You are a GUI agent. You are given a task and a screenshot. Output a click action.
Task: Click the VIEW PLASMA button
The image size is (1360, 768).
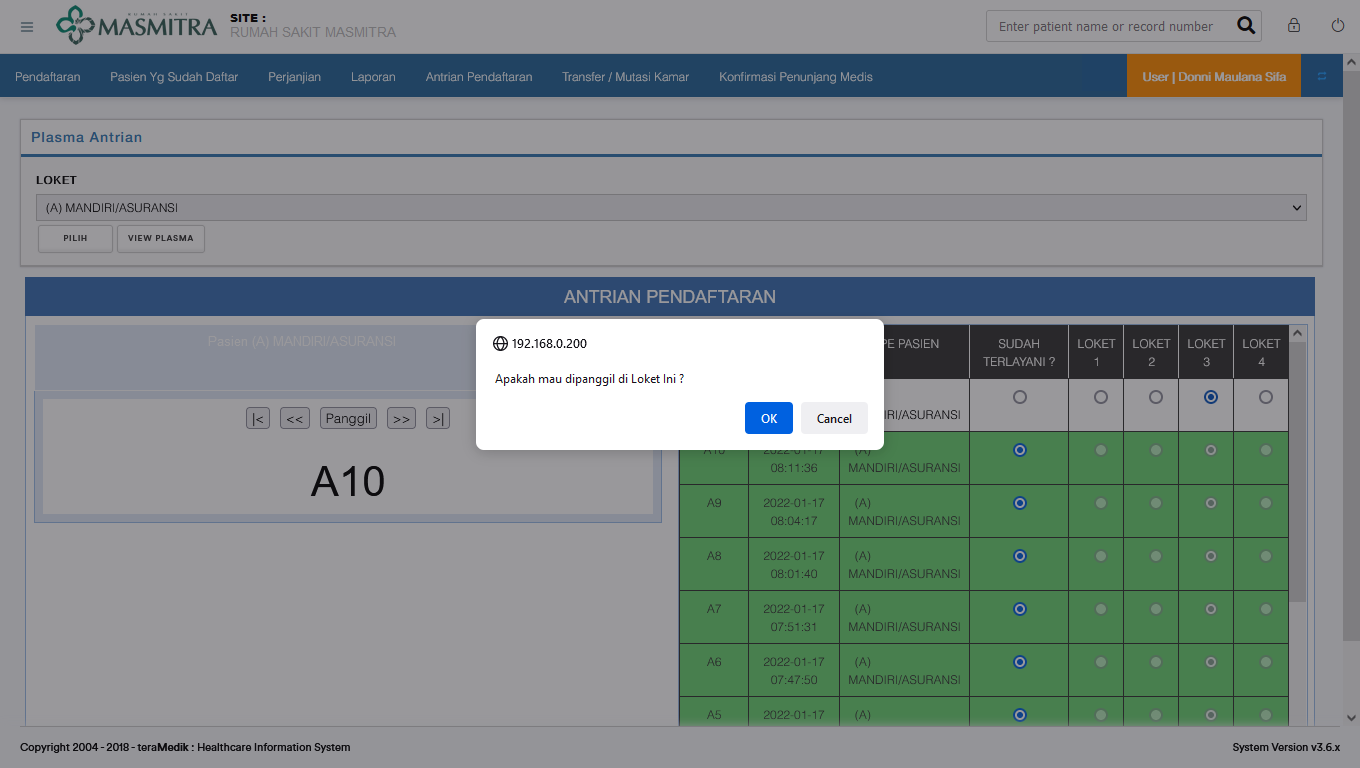click(x=161, y=239)
